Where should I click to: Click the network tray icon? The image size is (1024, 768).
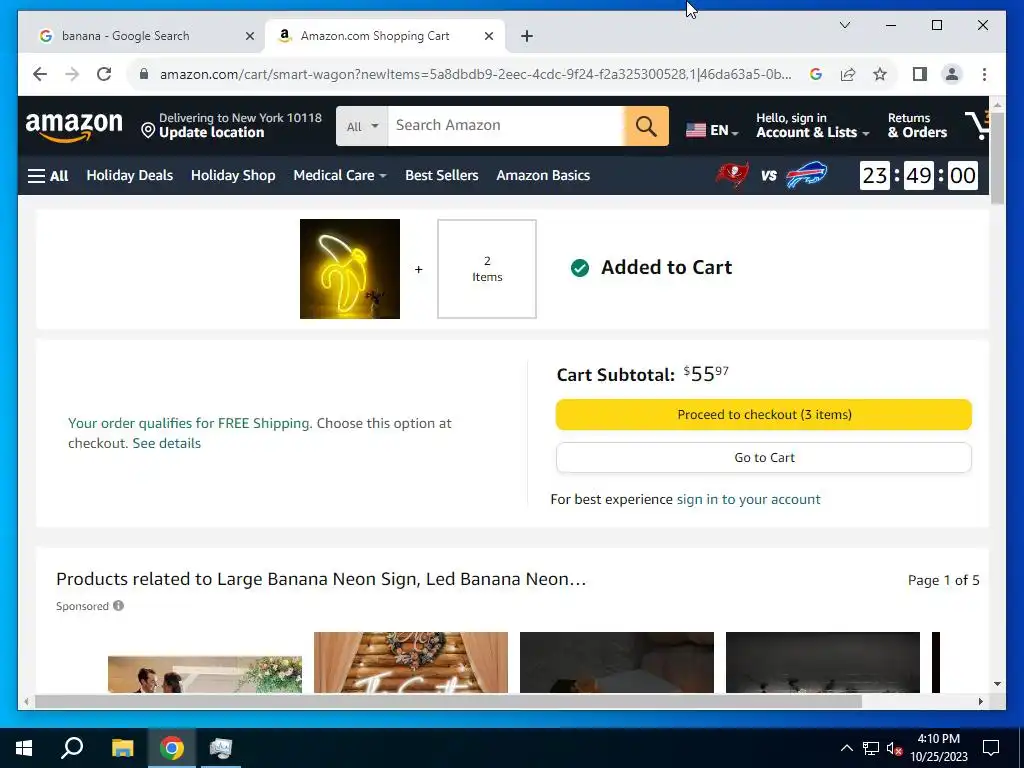[x=871, y=748]
